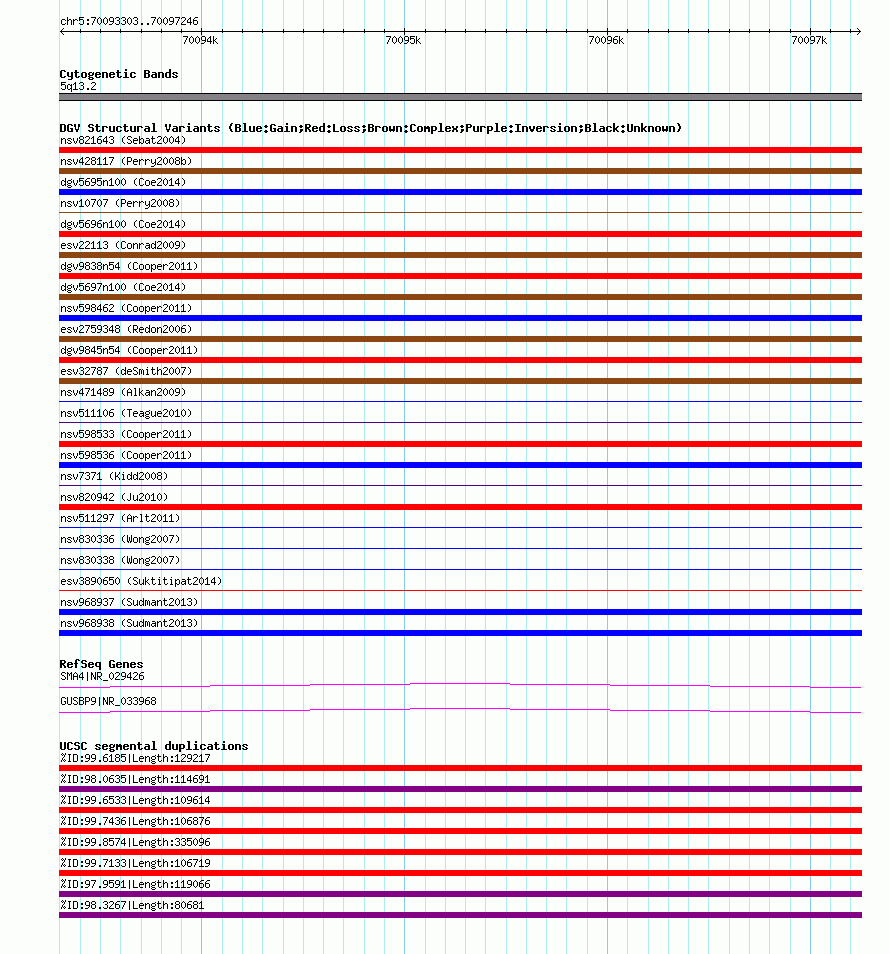Click nsv830338 (Wong2007) variant label

(120, 560)
